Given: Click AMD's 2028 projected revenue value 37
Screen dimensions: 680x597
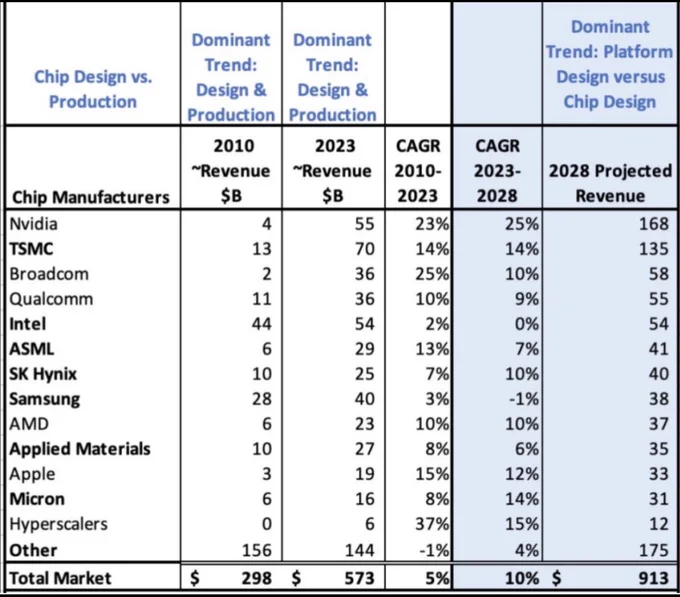Looking at the screenshot, I should 659,424.
